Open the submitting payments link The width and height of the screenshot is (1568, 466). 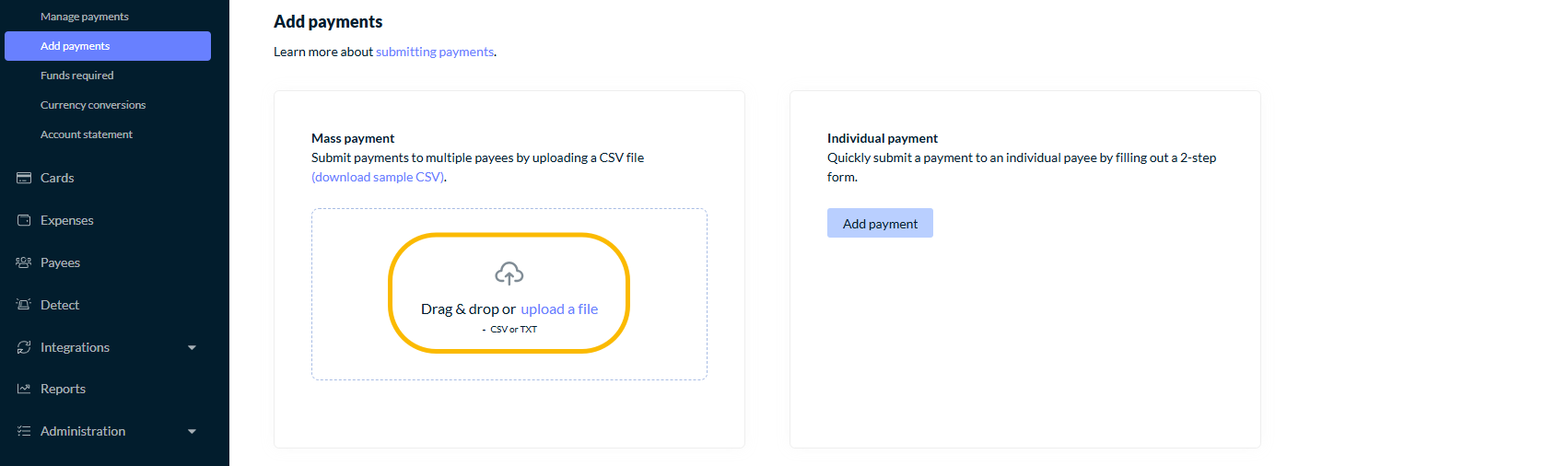click(435, 52)
